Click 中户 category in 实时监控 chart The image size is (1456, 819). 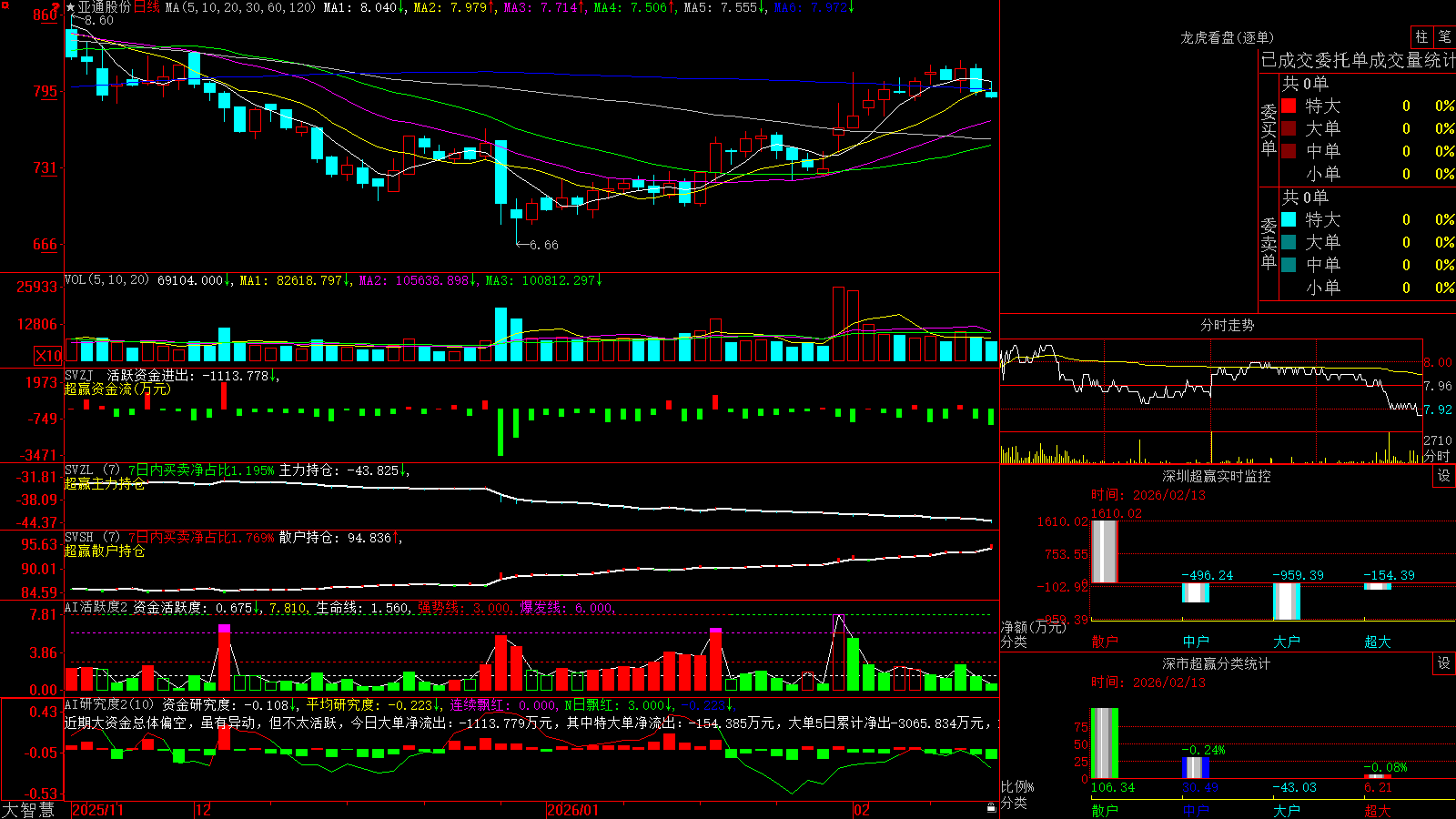point(1195,642)
